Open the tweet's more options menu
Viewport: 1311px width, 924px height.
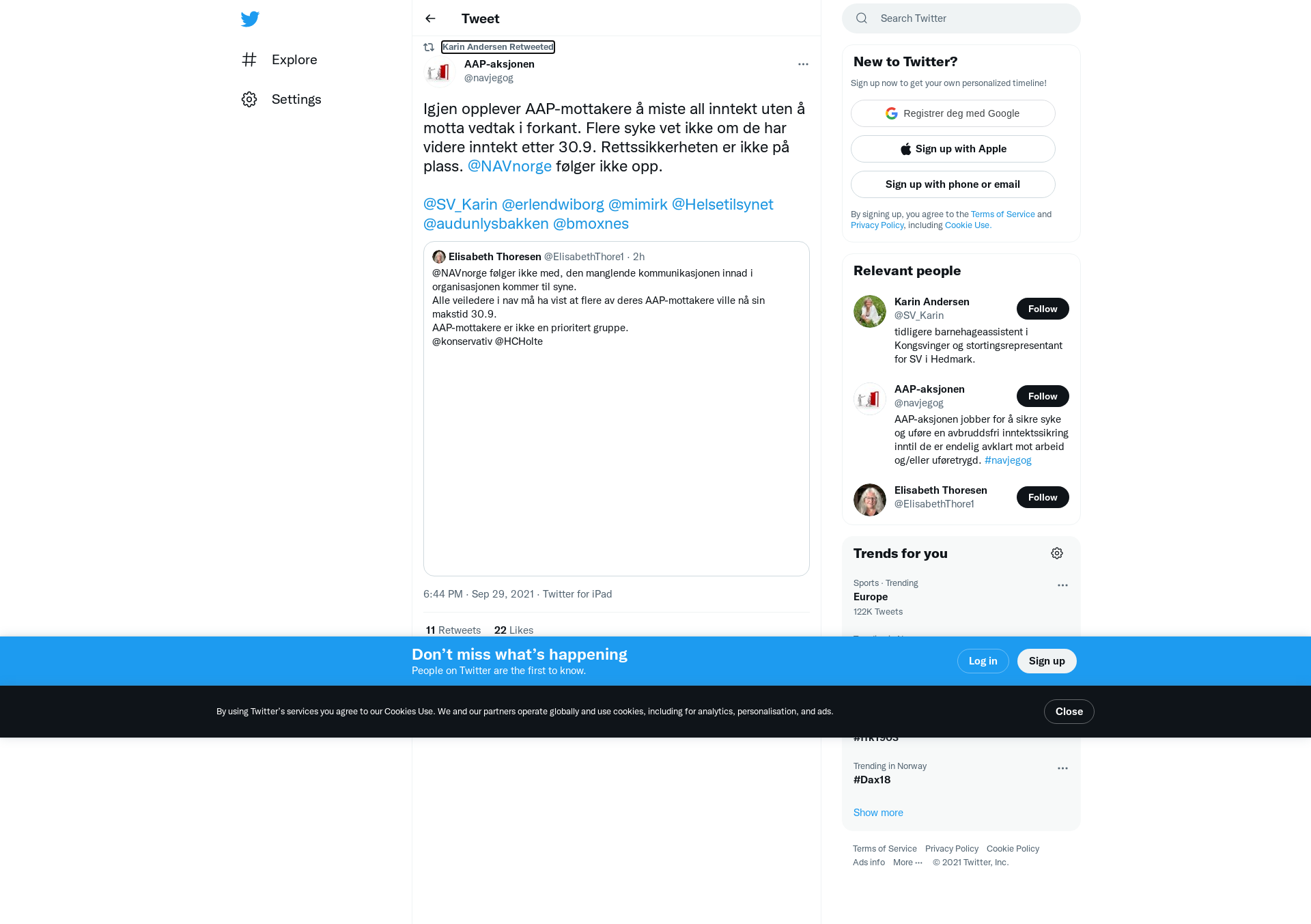pos(803,64)
